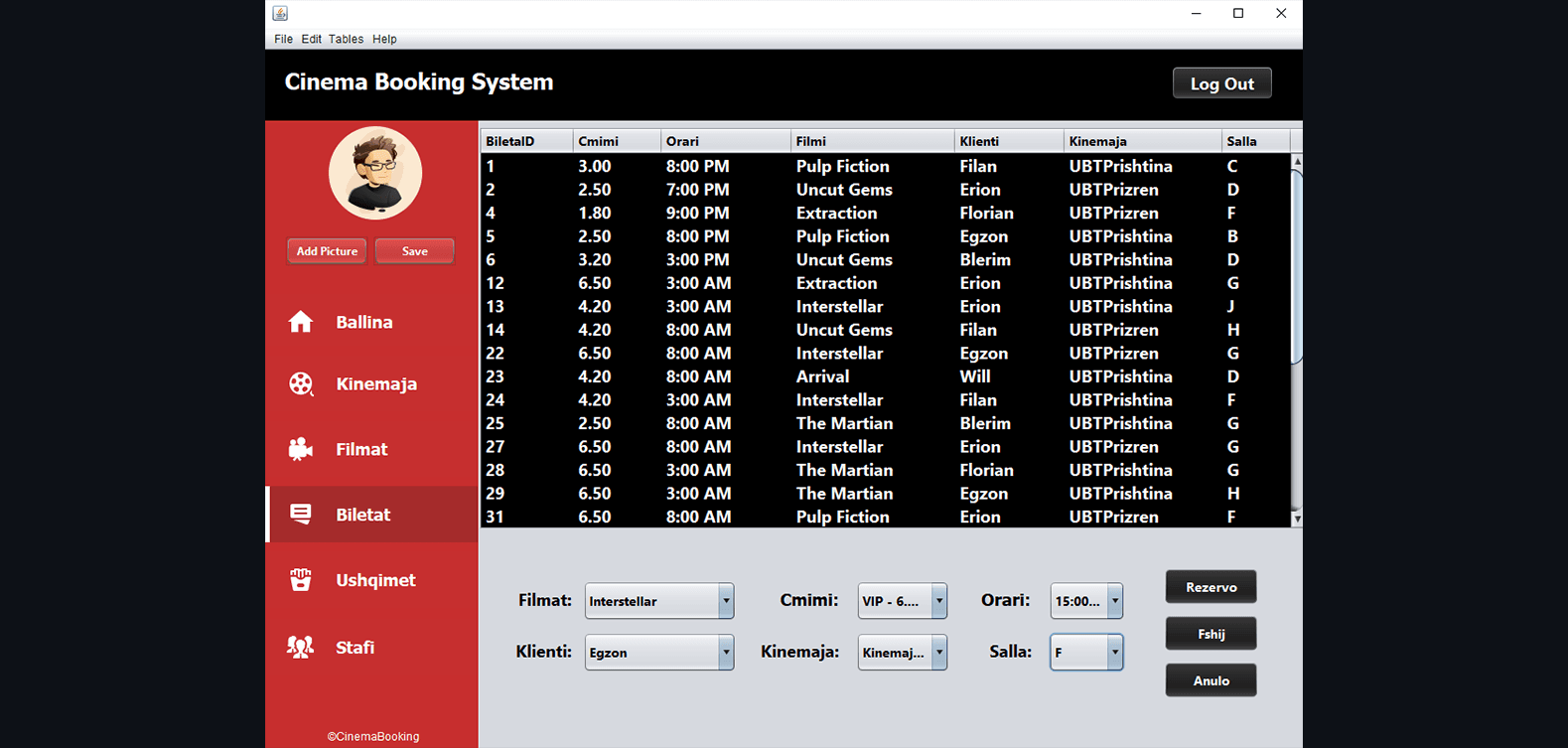Click the ticket icon beside Biletat
This screenshot has width=1568, height=748.
point(301,514)
